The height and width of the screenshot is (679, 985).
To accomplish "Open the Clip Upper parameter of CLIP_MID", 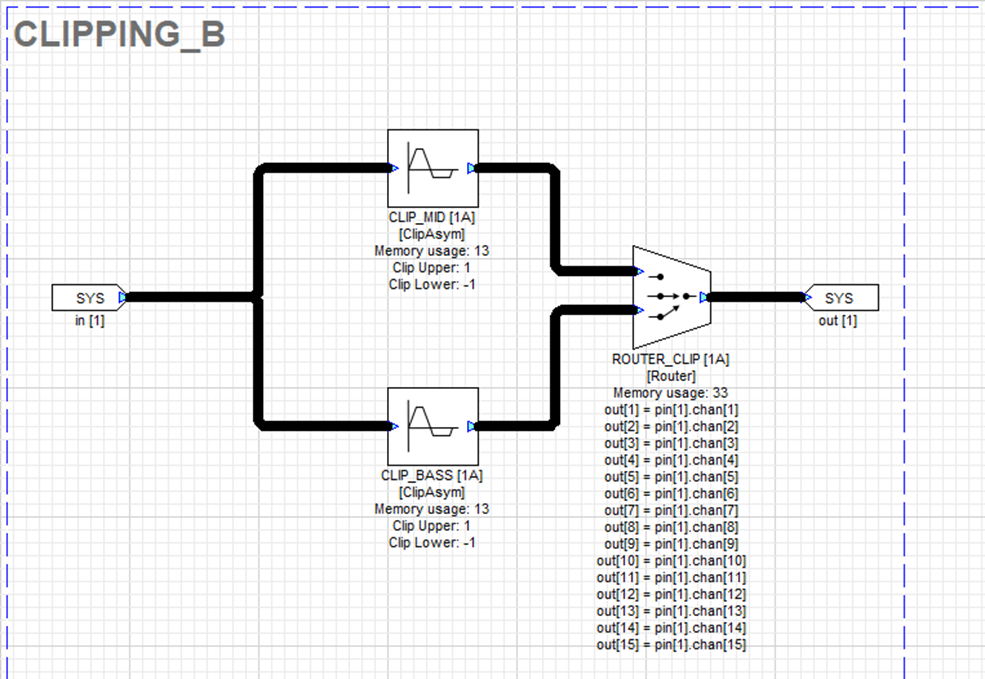I will tap(432, 267).
